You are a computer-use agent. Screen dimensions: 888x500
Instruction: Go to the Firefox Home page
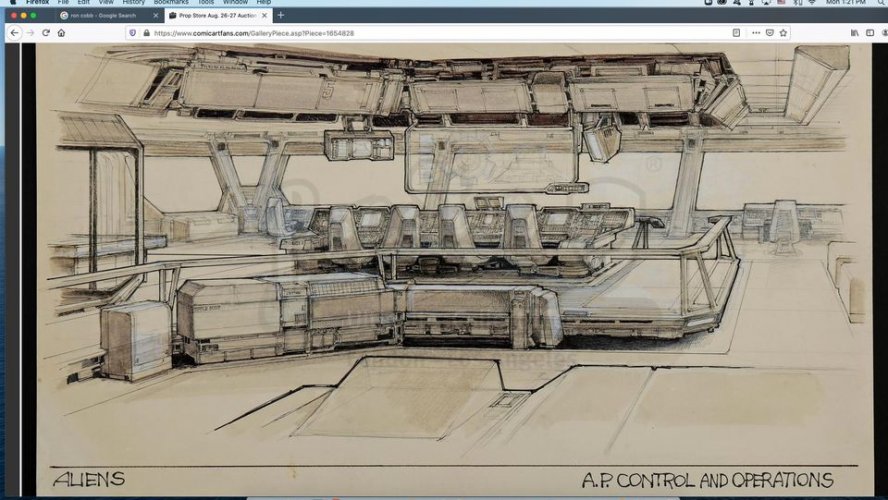[61, 33]
